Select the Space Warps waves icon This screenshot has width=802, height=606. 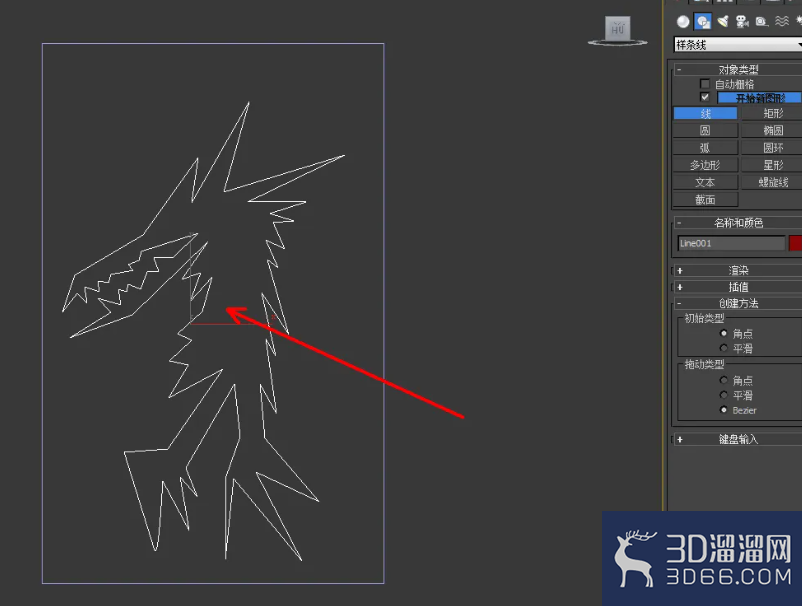pyautogui.click(x=782, y=21)
